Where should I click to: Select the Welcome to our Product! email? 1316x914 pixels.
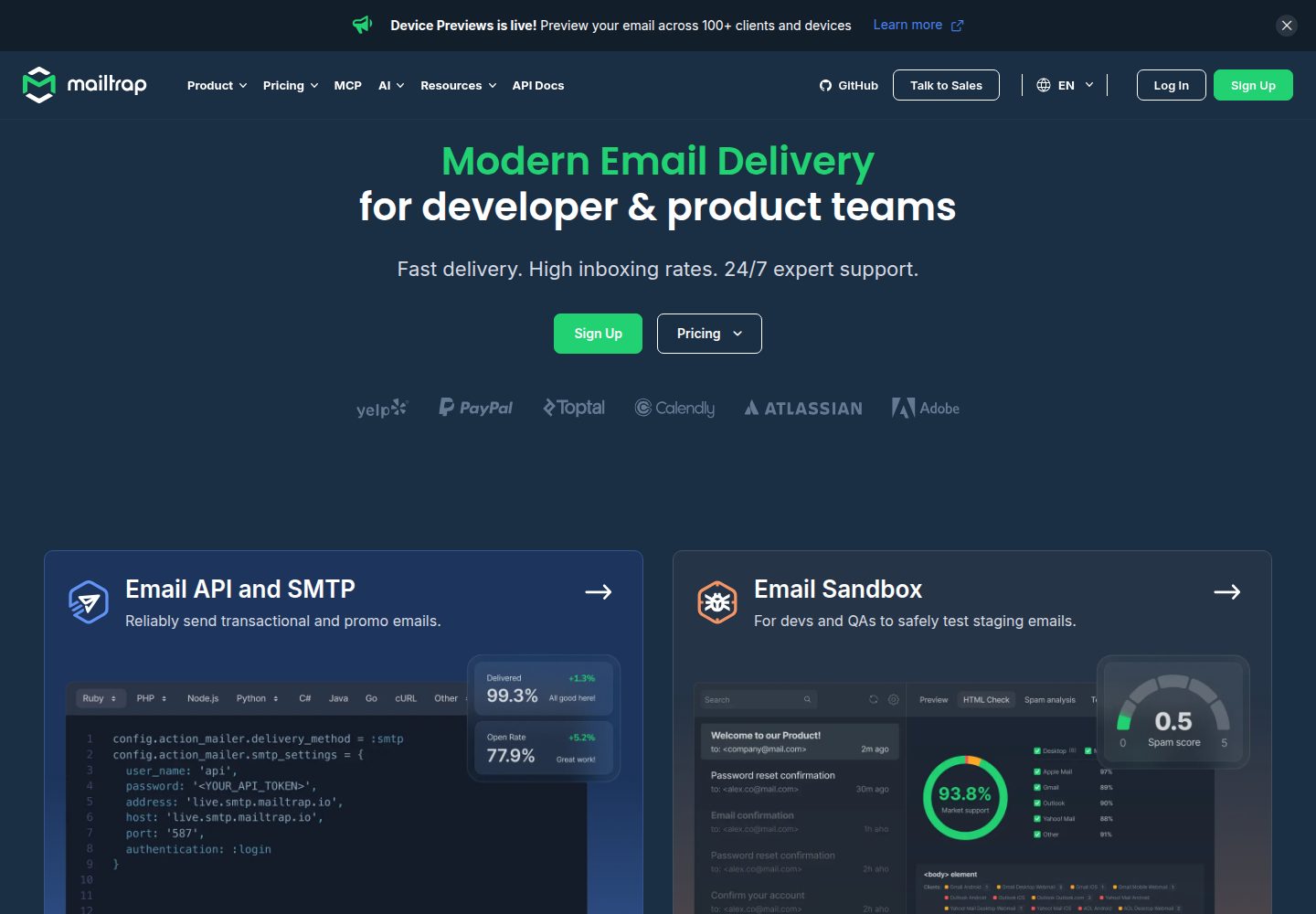800,741
